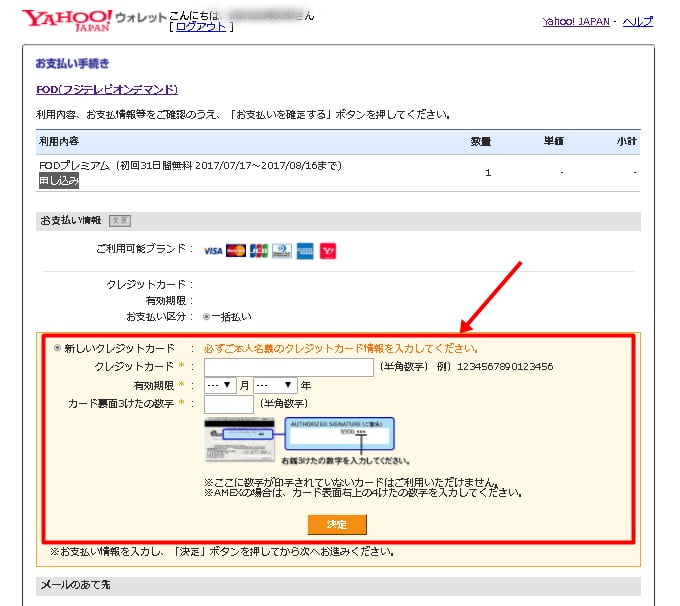Open the FOD(フジテレビオンデマンド) link
The width and height of the screenshot is (680, 606).
pos(107,89)
